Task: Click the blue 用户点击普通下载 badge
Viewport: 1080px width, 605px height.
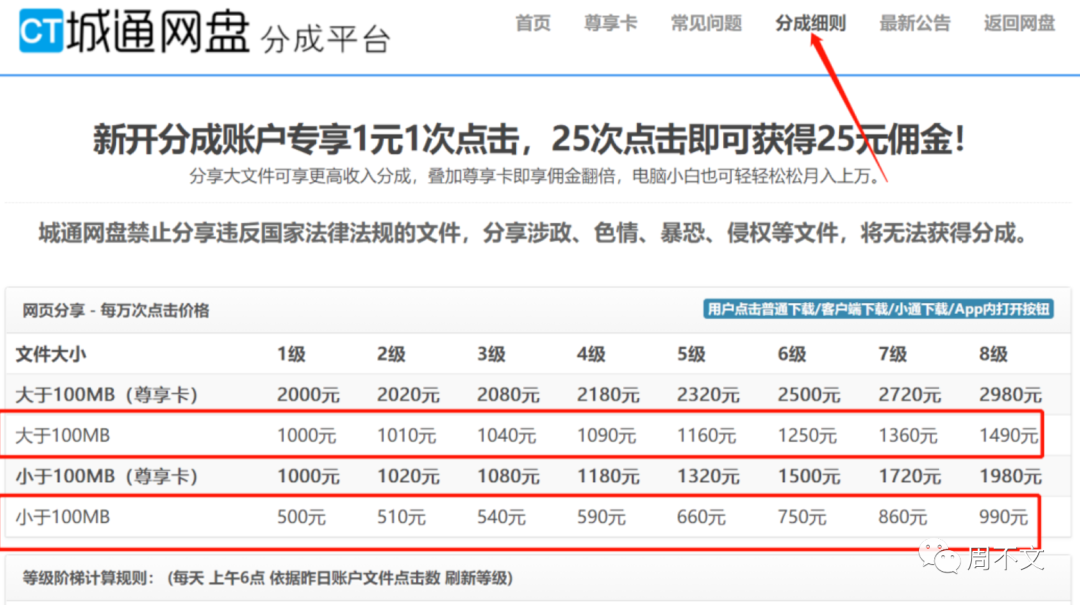Action: tap(878, 309)
